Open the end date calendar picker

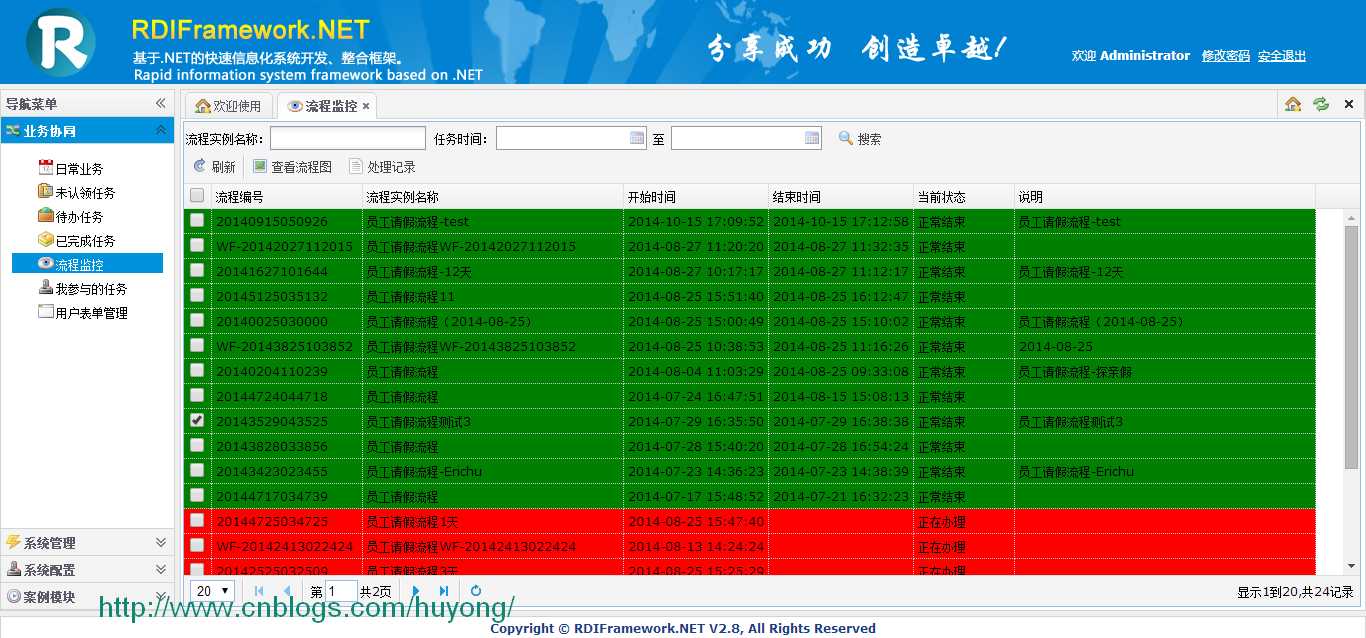(x=812, y=138)
